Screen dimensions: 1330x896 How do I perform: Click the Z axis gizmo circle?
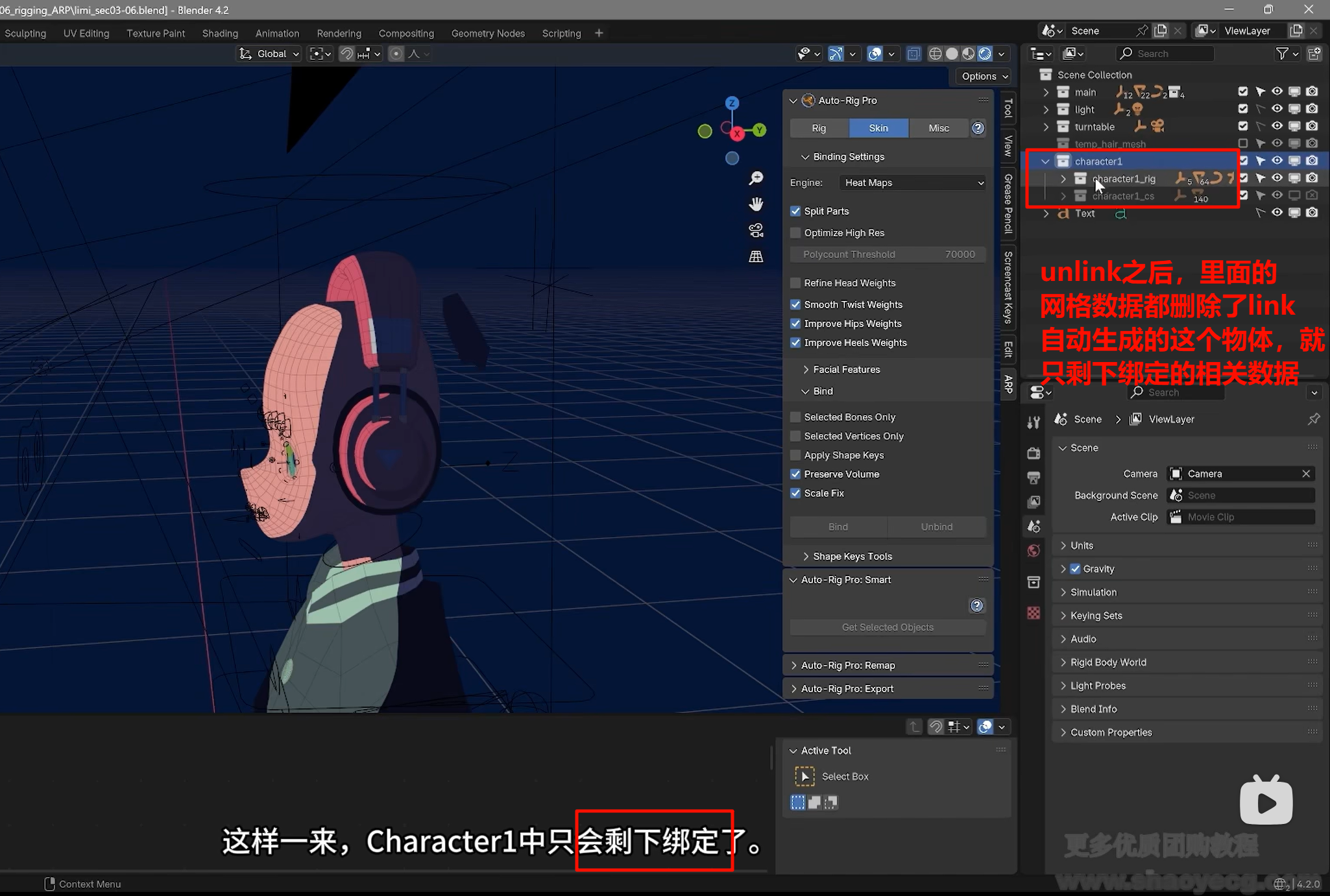point(732,103)
